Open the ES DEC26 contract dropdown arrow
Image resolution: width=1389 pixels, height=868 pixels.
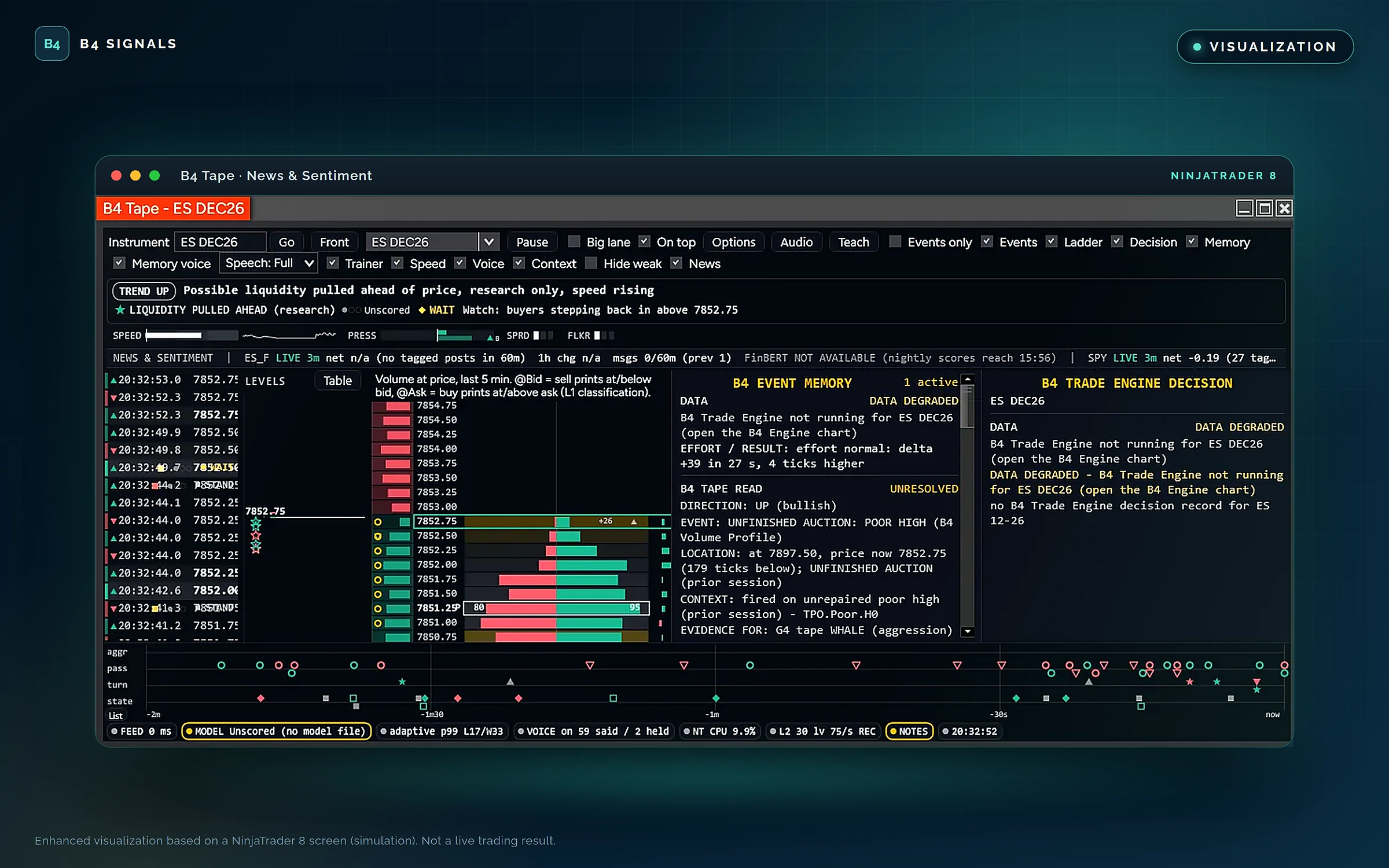pyautogui.click(x=489, y=242)
